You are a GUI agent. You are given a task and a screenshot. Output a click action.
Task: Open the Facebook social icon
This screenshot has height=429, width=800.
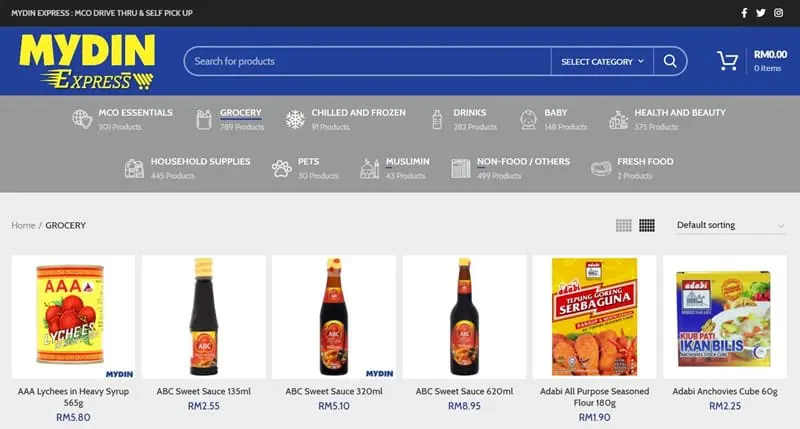(744, 13)
